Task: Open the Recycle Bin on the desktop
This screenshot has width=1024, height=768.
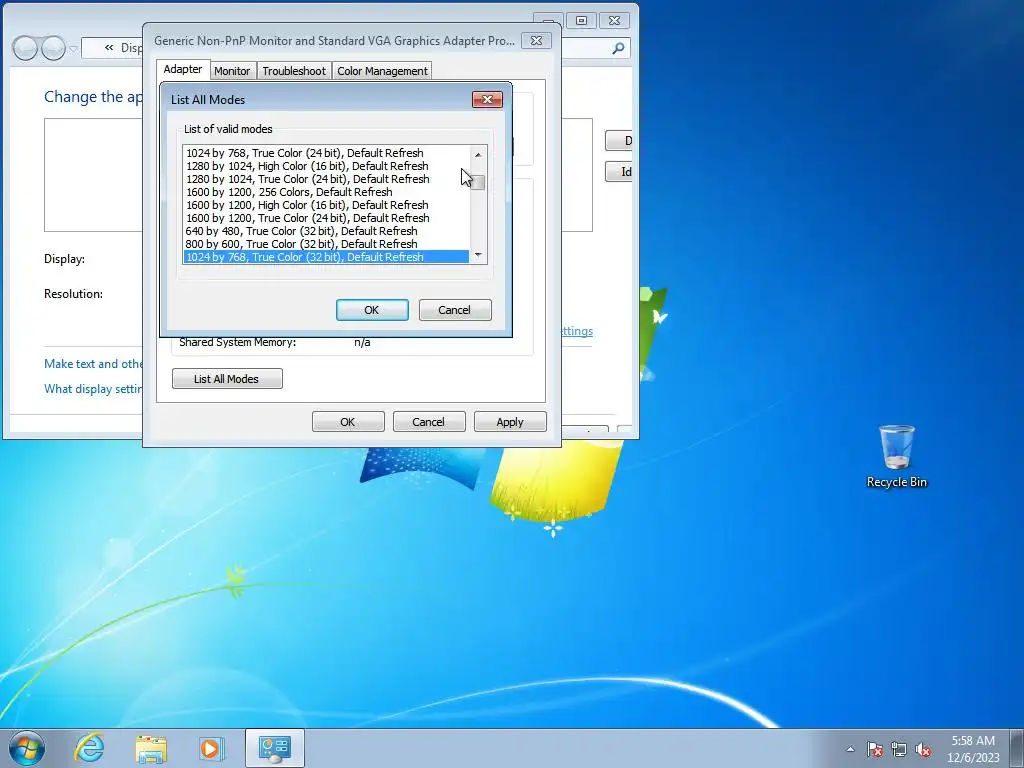Action: [x=896, y=456]
